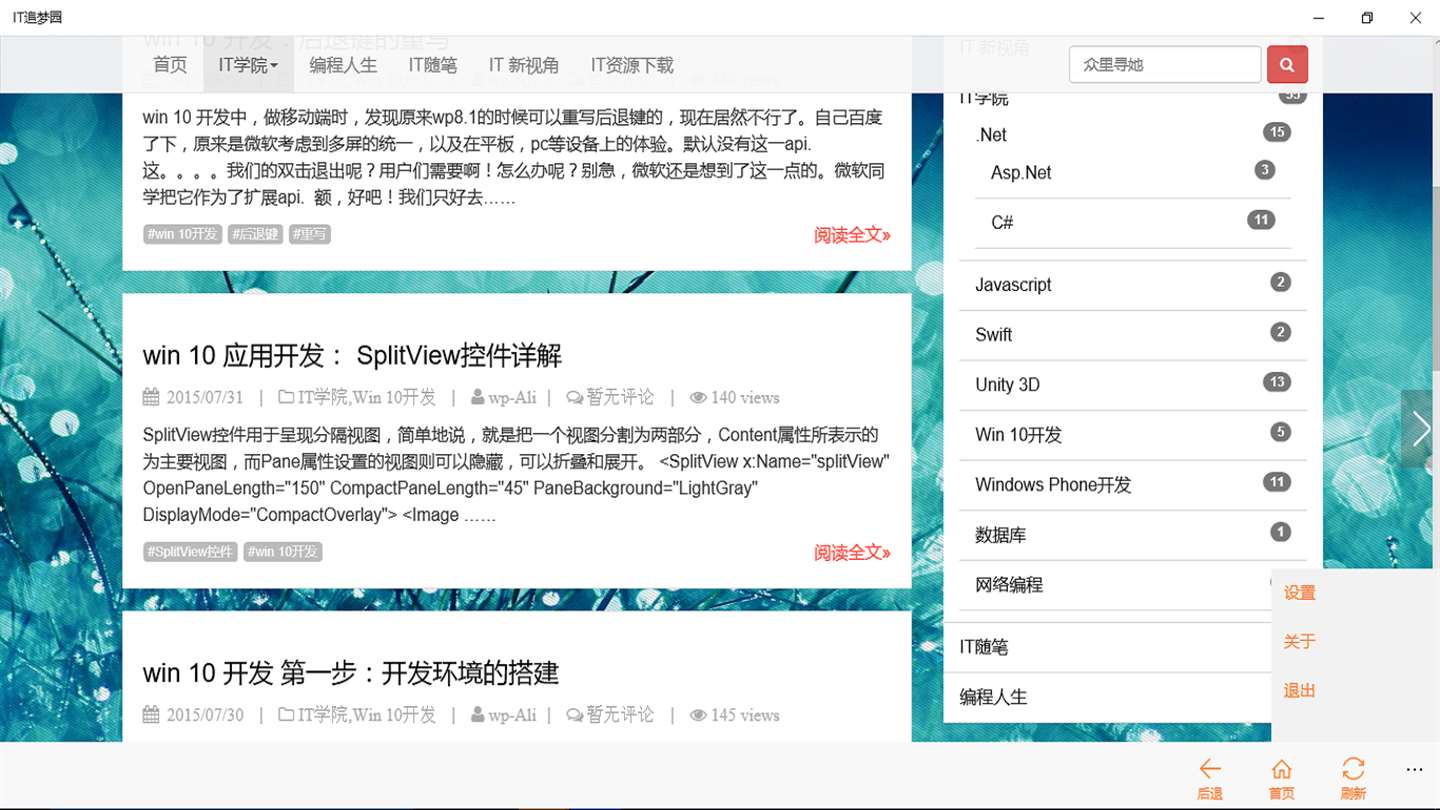Click IT学院,Win 10开发 category link dated 2015/07/30
Viewport: 1440px width, 810px height.
click(x=367, y=715)
